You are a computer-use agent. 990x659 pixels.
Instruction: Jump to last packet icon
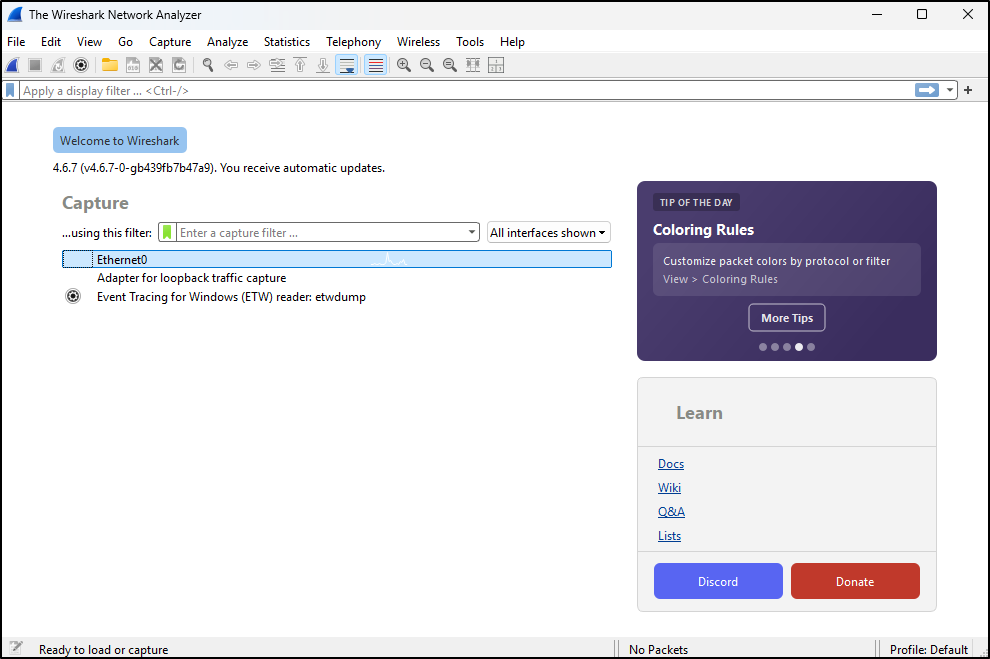[323, 65]
